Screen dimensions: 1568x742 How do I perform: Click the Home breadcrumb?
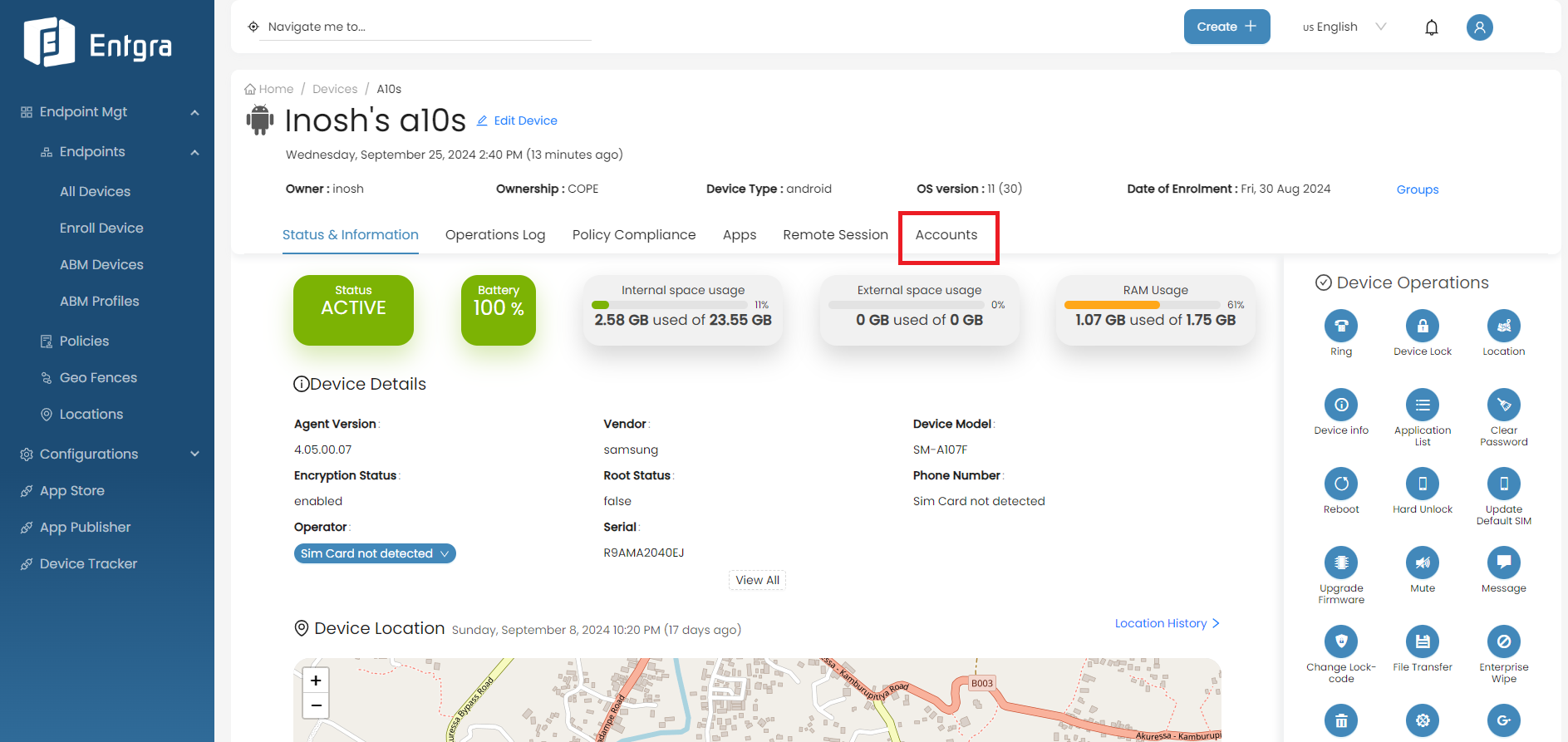[269, 89]
